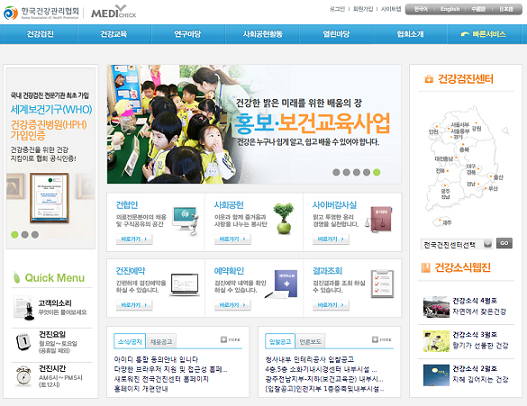This screenshot has width=527, height=406.
Task: Click the computer monitor icon in 건협인
Action: (x=186, y=220)
